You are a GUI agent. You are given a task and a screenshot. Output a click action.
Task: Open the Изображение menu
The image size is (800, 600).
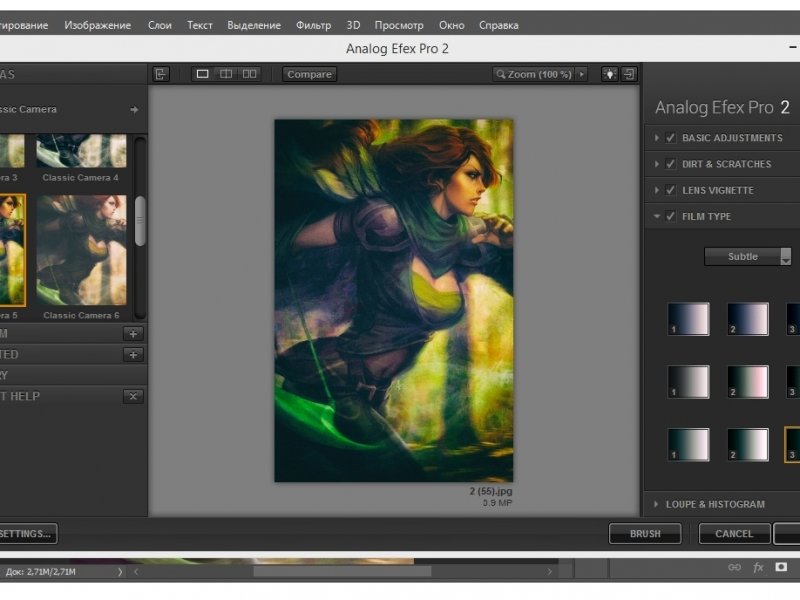[97, 25]
